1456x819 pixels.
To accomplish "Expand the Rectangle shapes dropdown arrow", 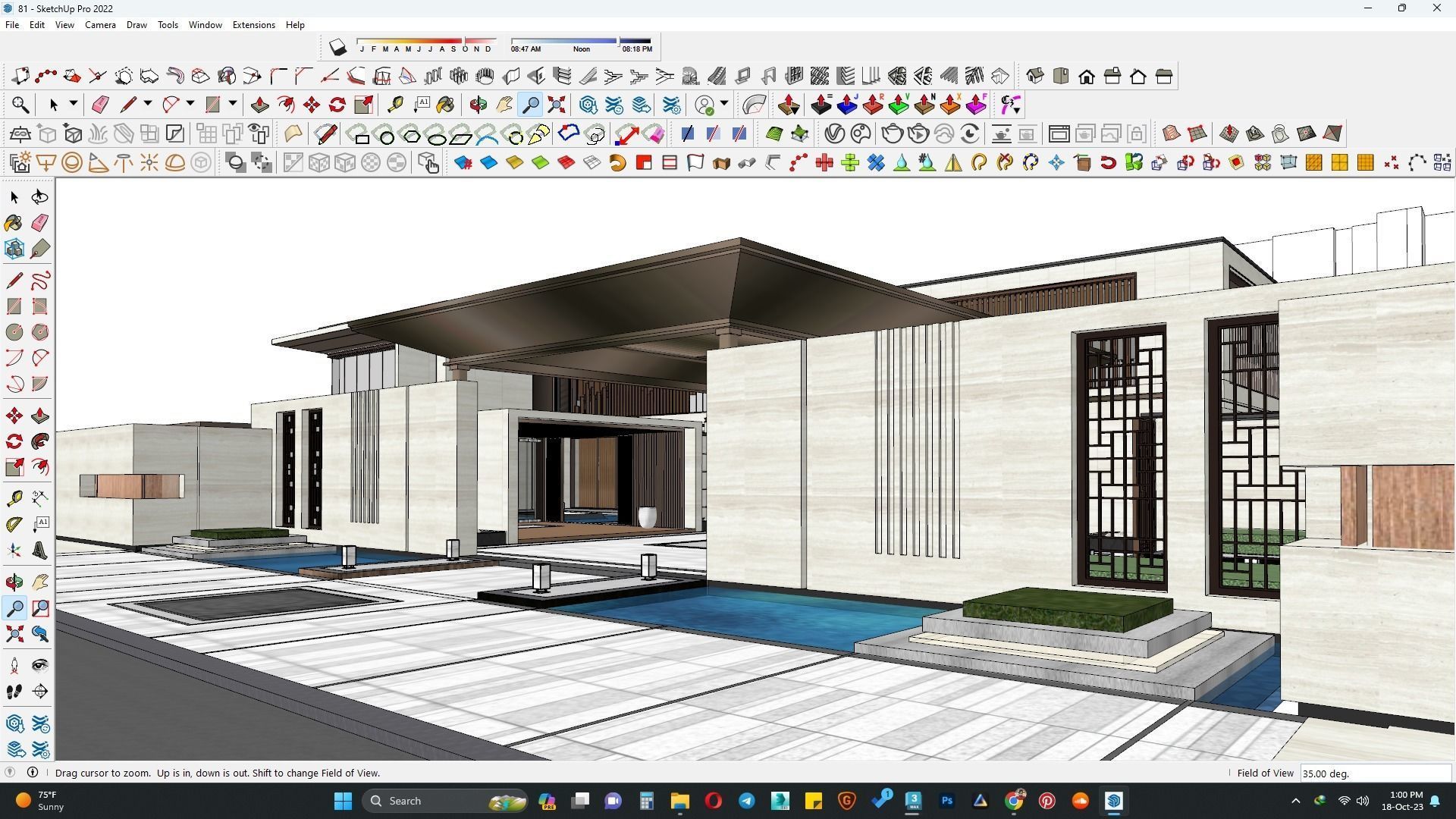I will point(233,104).
